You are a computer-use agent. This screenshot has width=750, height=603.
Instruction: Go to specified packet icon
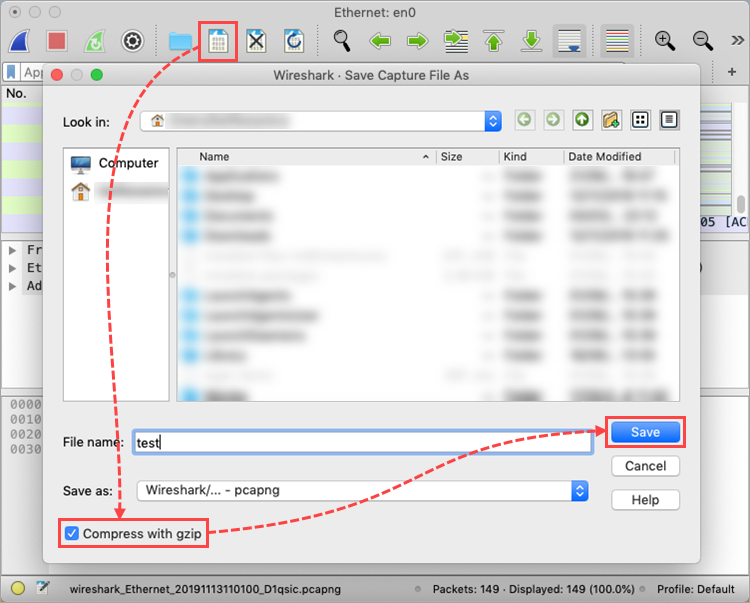tap(456, 41)
